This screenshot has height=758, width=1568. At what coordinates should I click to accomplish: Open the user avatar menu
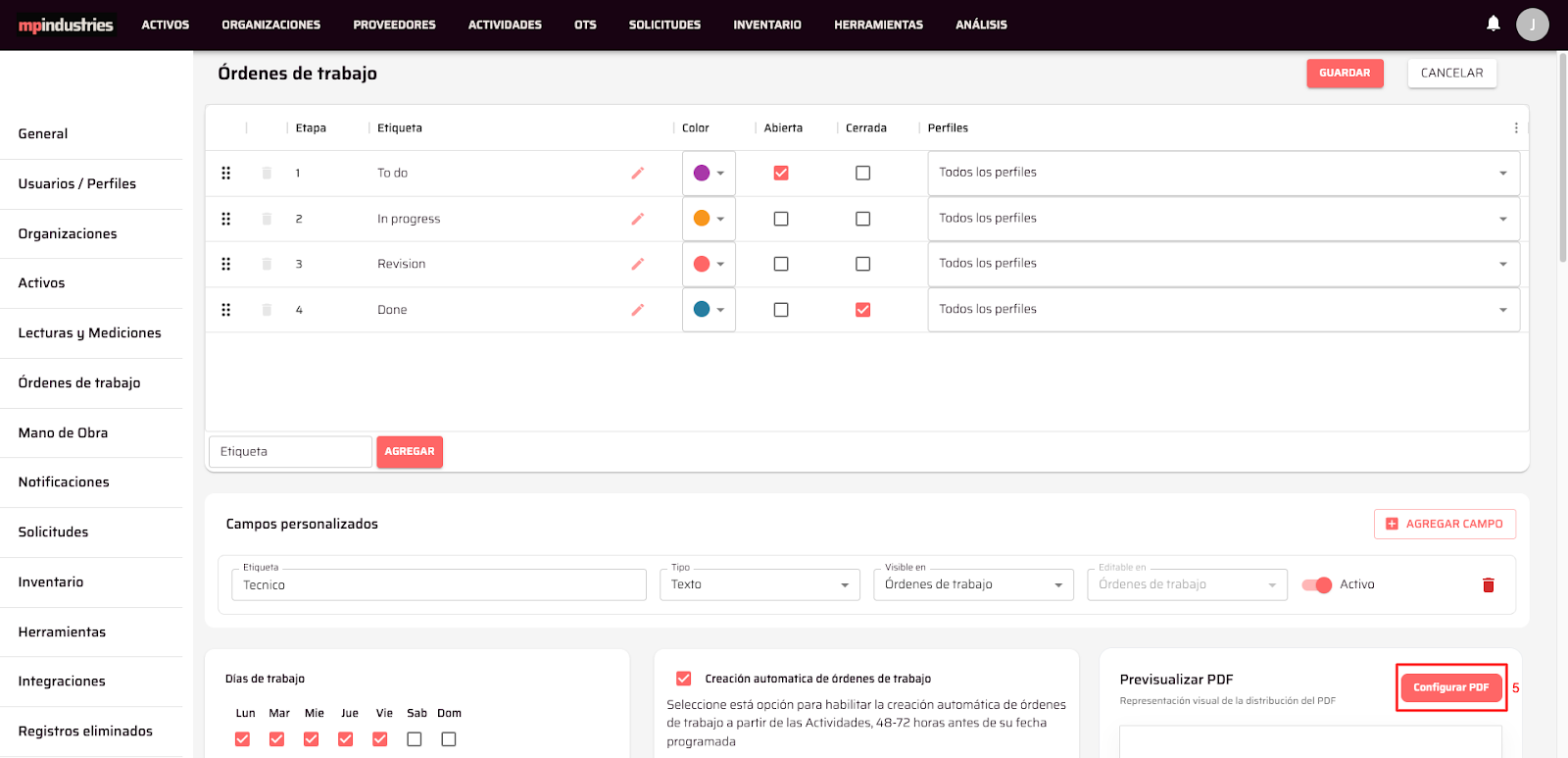1532,25
